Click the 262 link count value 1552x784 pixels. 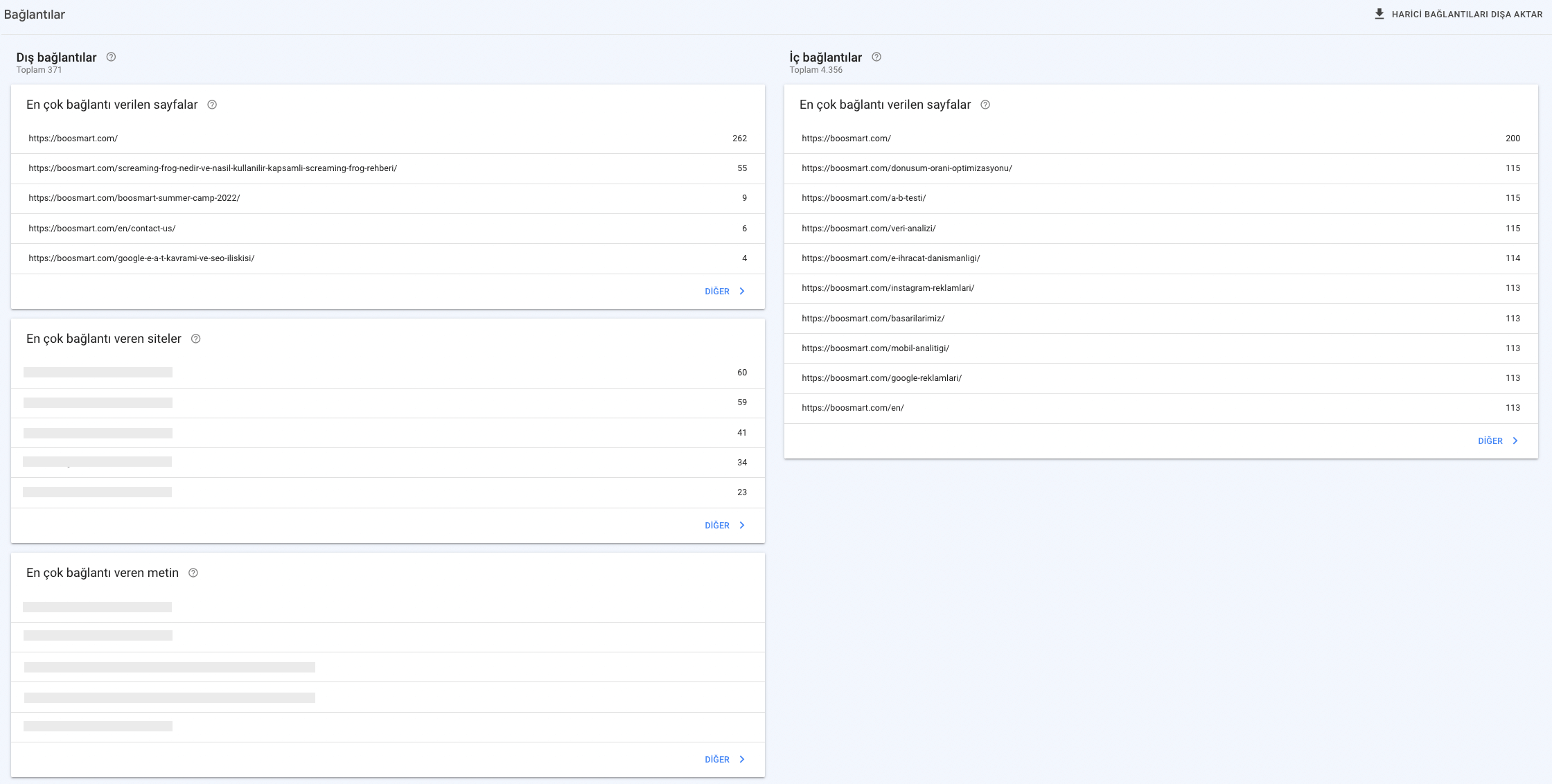click(739, 139)
